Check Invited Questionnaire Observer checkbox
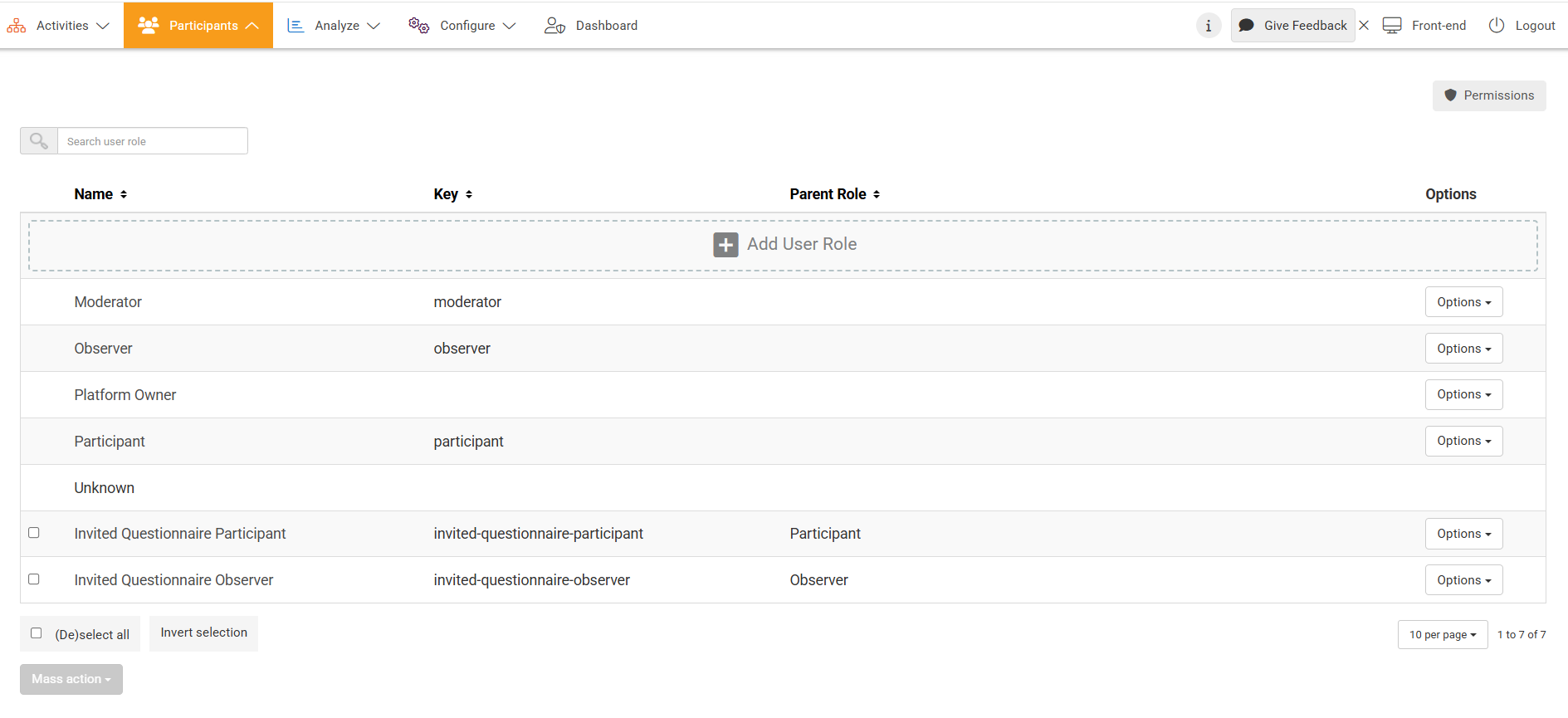 (x=34, y=579)
